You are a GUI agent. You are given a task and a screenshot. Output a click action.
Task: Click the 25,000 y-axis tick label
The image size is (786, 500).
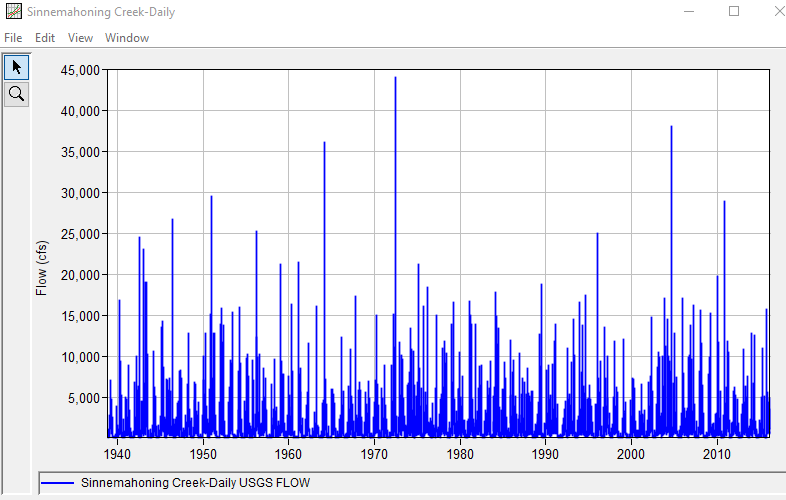point(80,235)
